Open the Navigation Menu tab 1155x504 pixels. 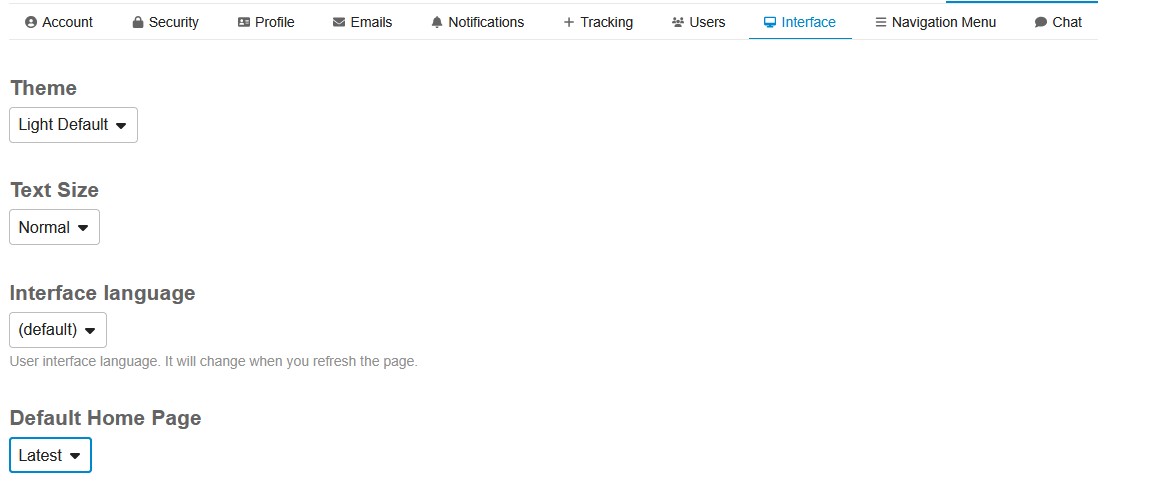[x=935, y=22]
